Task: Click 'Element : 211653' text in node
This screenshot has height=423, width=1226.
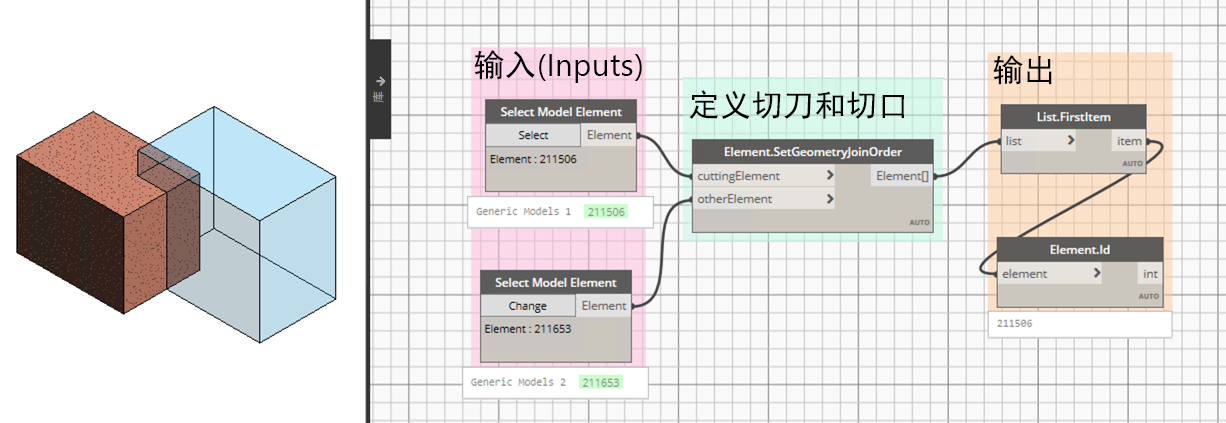Action: click(528, 329)
